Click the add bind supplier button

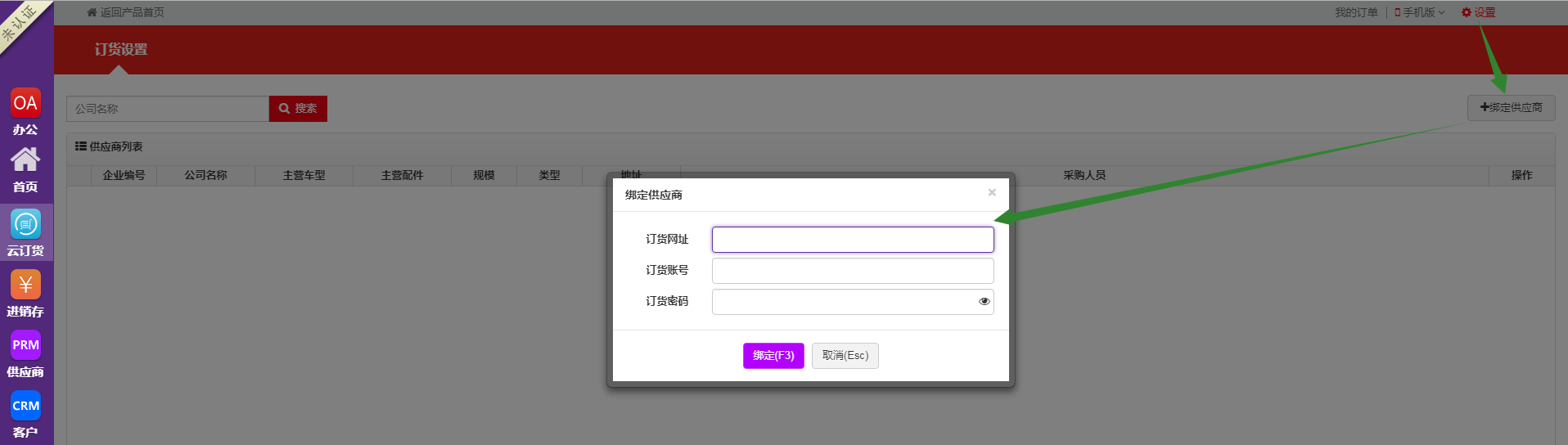tap(1511, 108)
